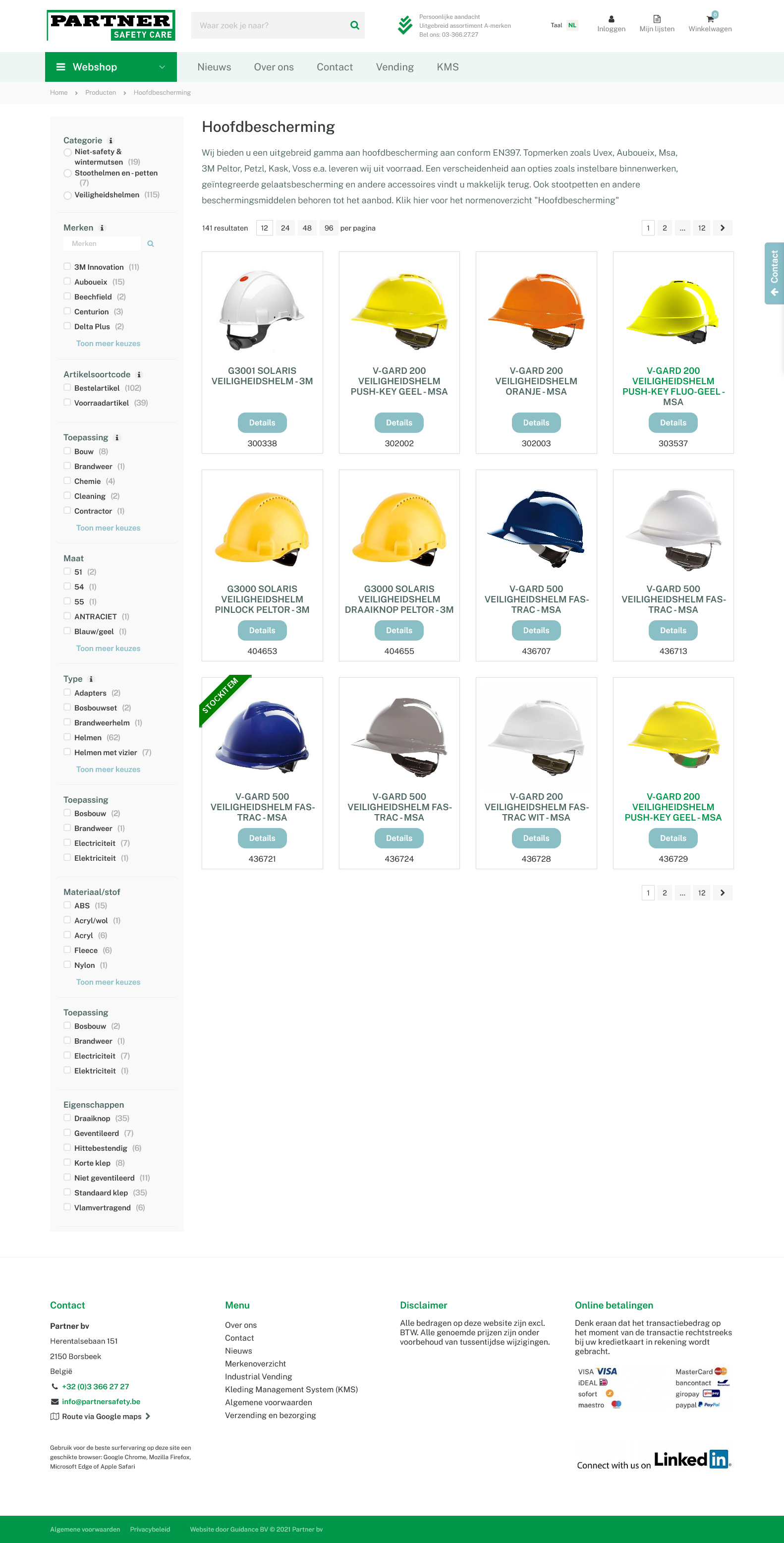Click the LinkedIn logo in footer
Screen dimensions: 784x1543
point(692,1459)
